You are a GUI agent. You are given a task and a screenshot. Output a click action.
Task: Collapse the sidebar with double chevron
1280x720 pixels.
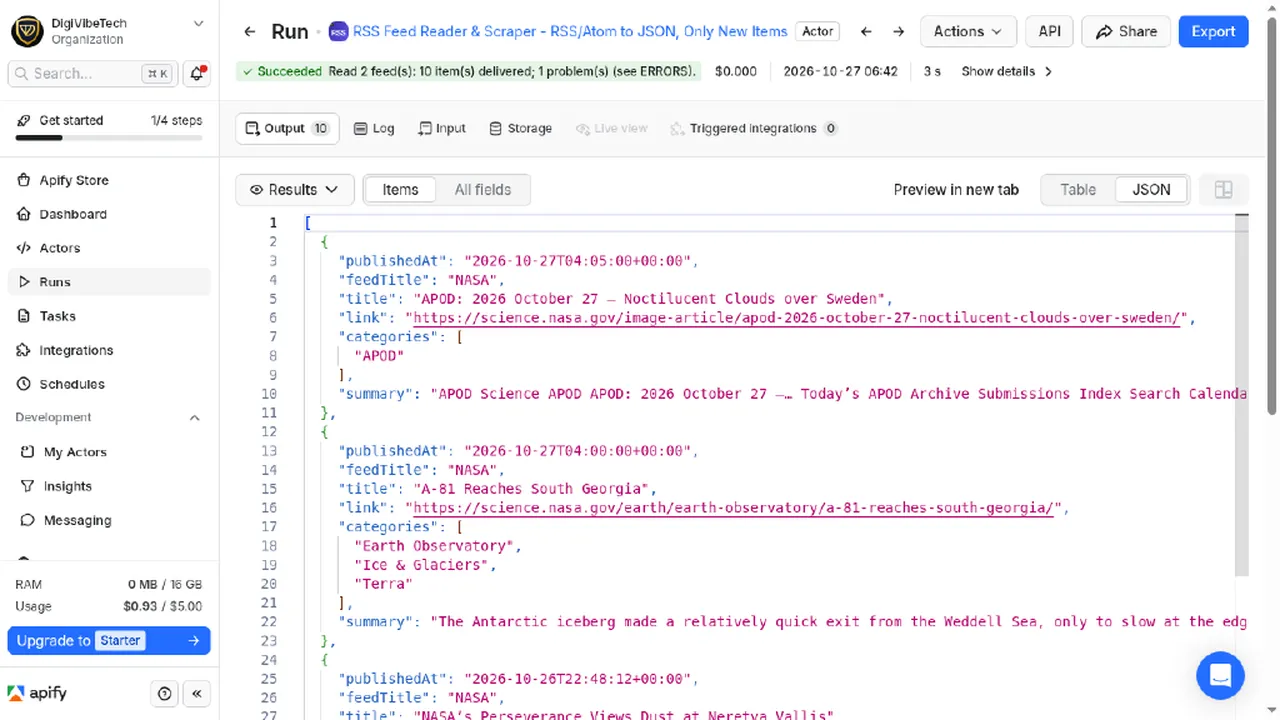pyautogui.click(x=197, y=693)
